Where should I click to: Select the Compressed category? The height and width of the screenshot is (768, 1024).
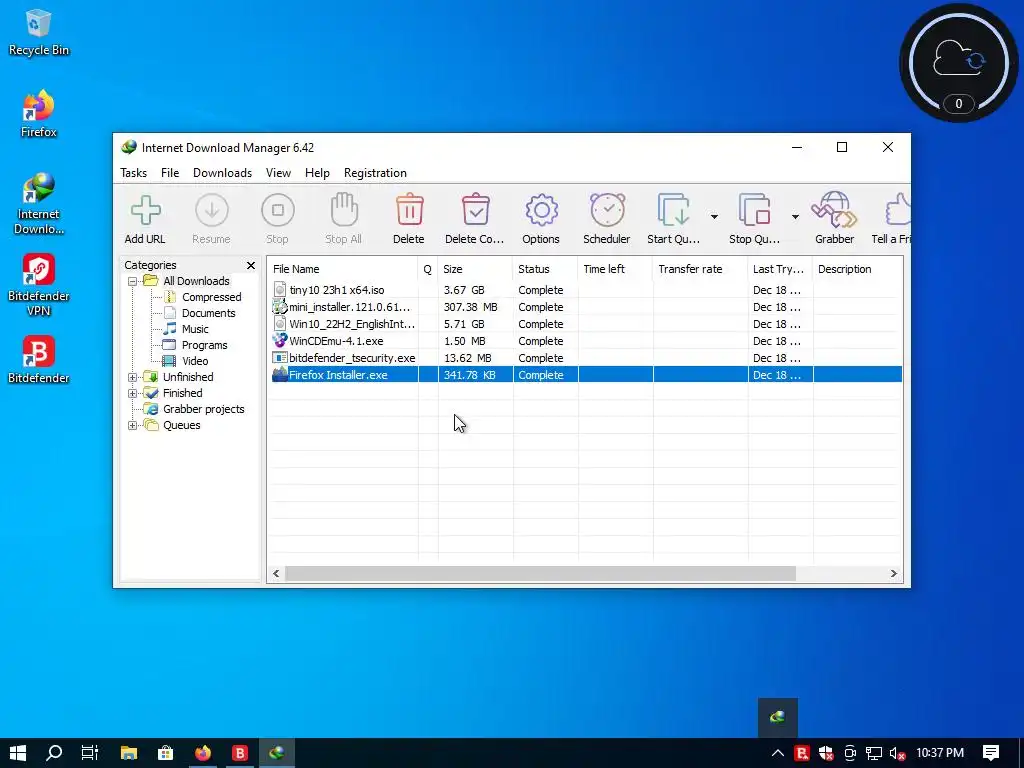point(212,297)
